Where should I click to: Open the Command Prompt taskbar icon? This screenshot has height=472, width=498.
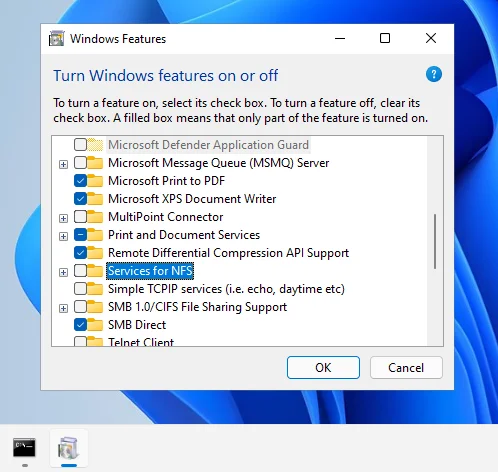24,448
